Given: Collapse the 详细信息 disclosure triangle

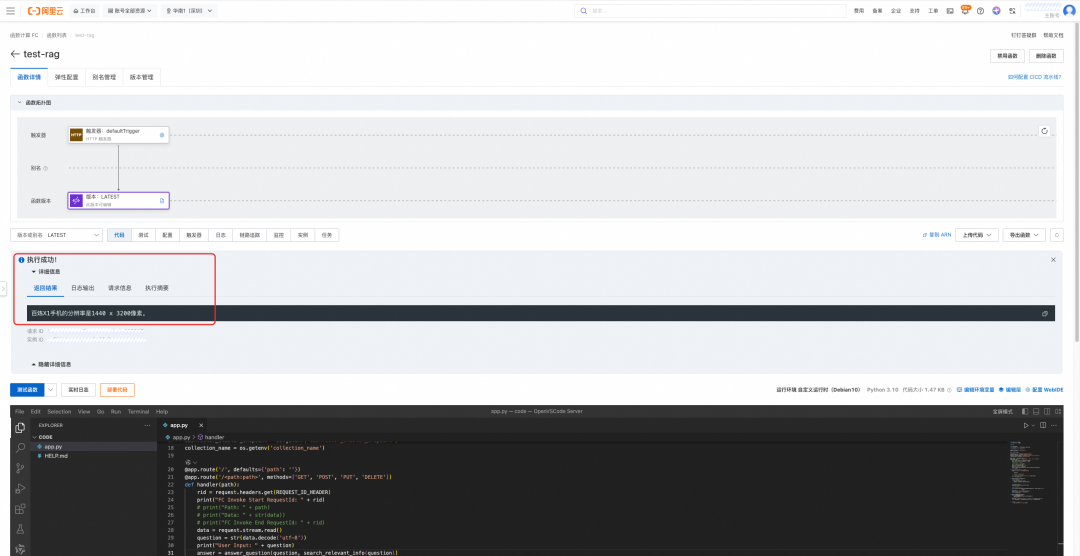Looking at the screenshot, I should tap(33, 271).
